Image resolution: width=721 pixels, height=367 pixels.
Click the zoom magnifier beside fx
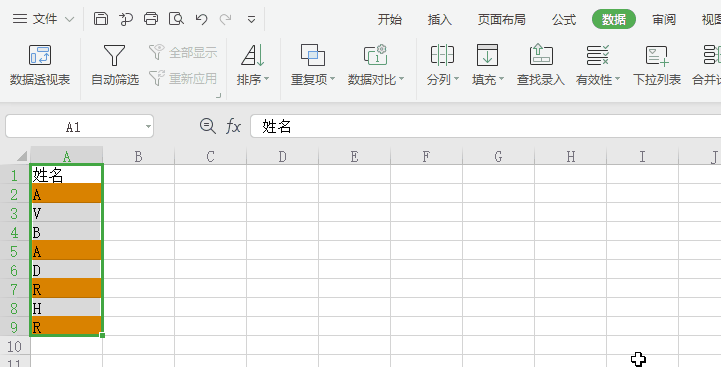click(208, 126)
